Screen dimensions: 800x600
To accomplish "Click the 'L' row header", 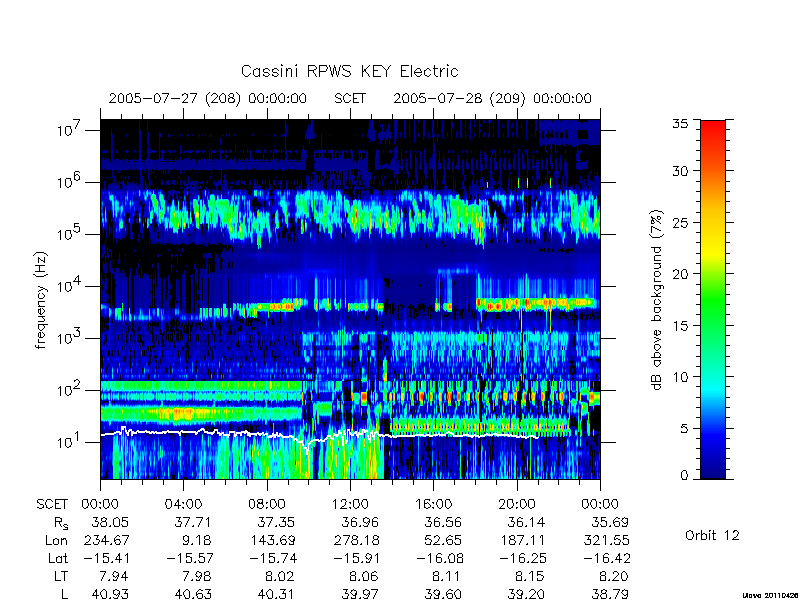I will [x=64, y=594].
